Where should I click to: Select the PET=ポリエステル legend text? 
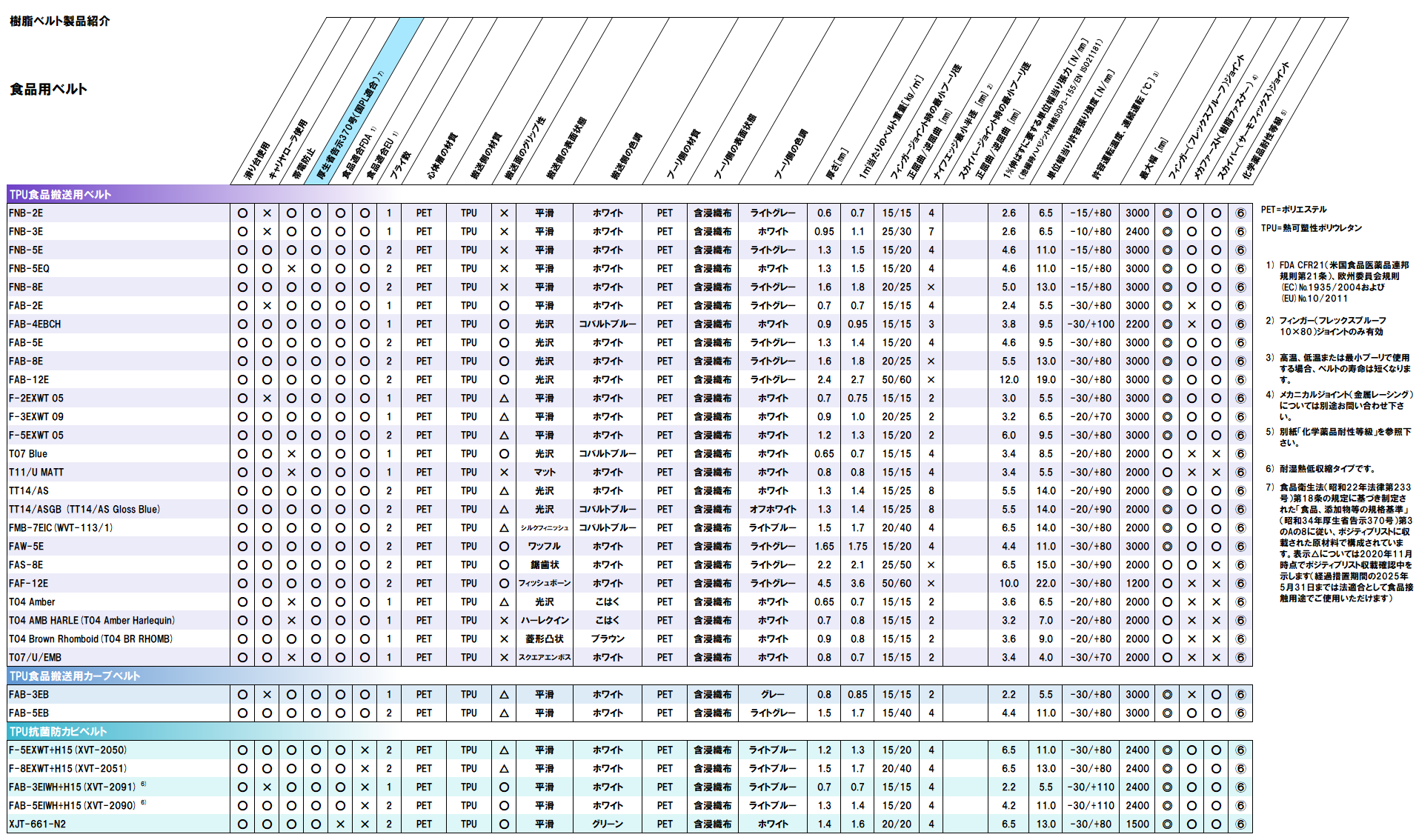pos(1294,210)
